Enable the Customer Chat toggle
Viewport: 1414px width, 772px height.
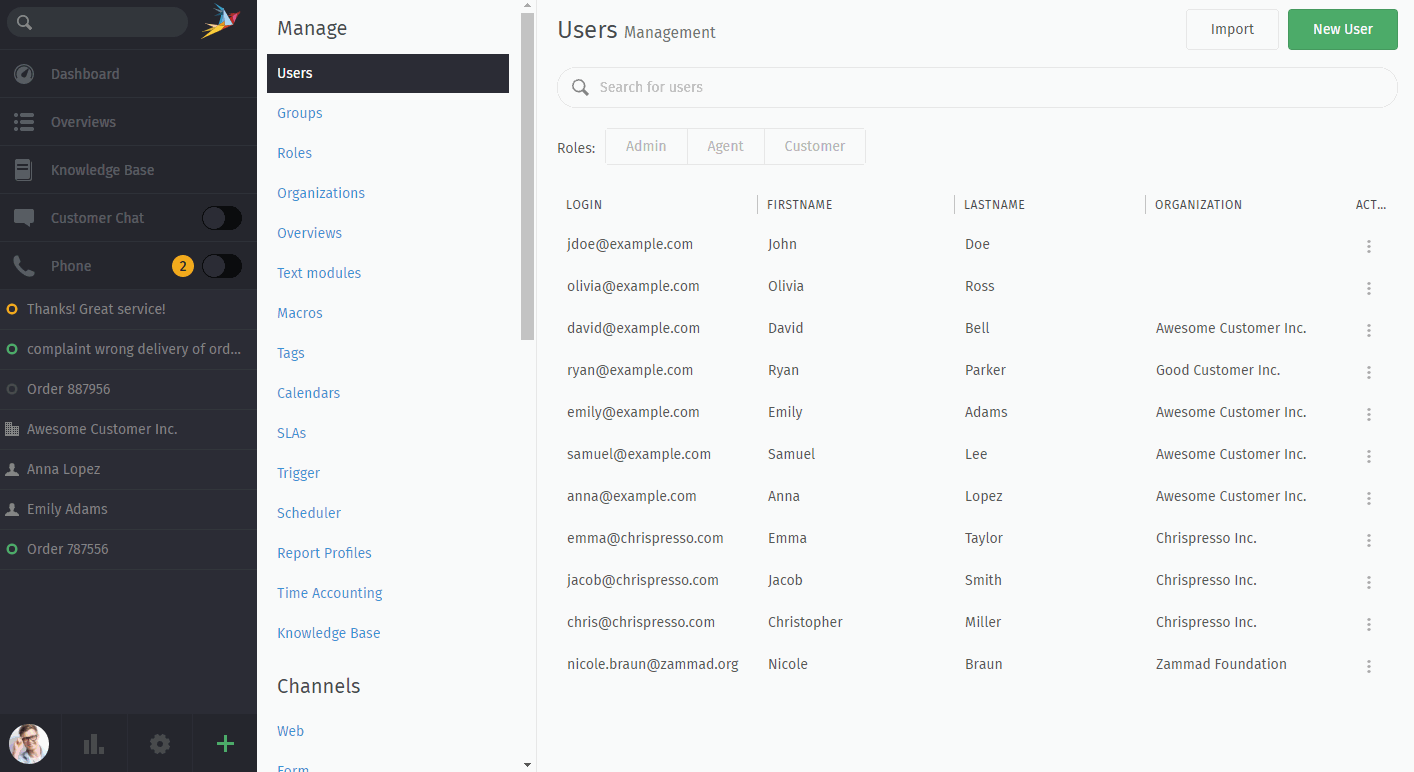[x=222, y=217]
